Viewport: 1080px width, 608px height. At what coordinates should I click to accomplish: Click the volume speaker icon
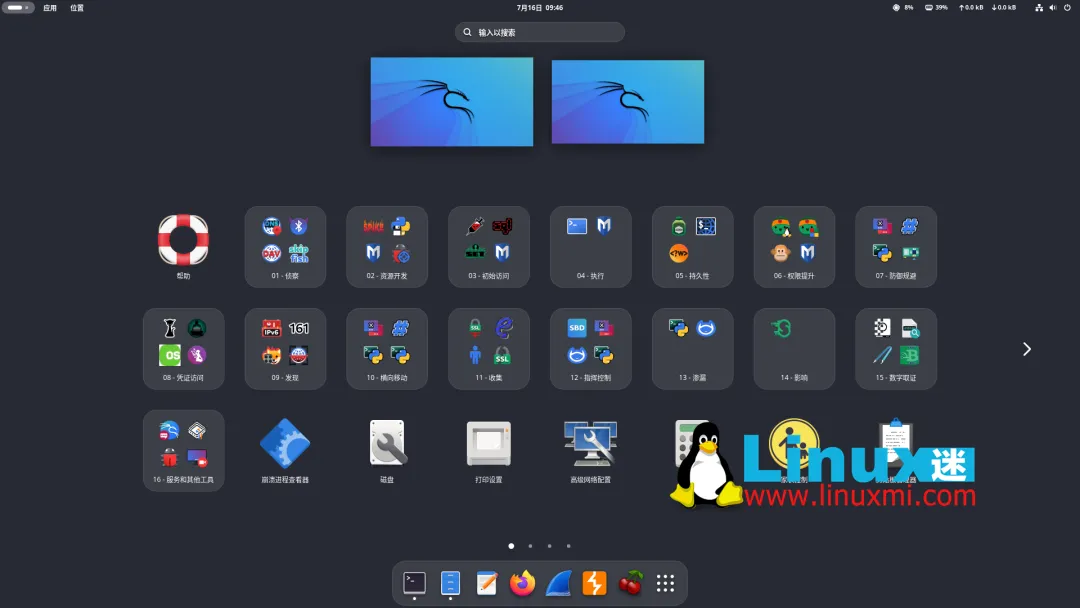pos(1052,8)
